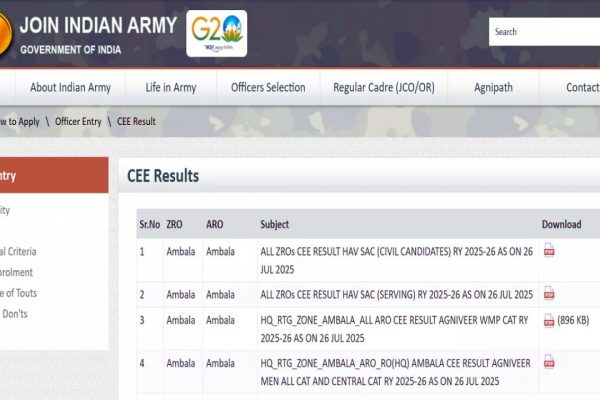Click the CEE Results page heading

click(163, 176)
